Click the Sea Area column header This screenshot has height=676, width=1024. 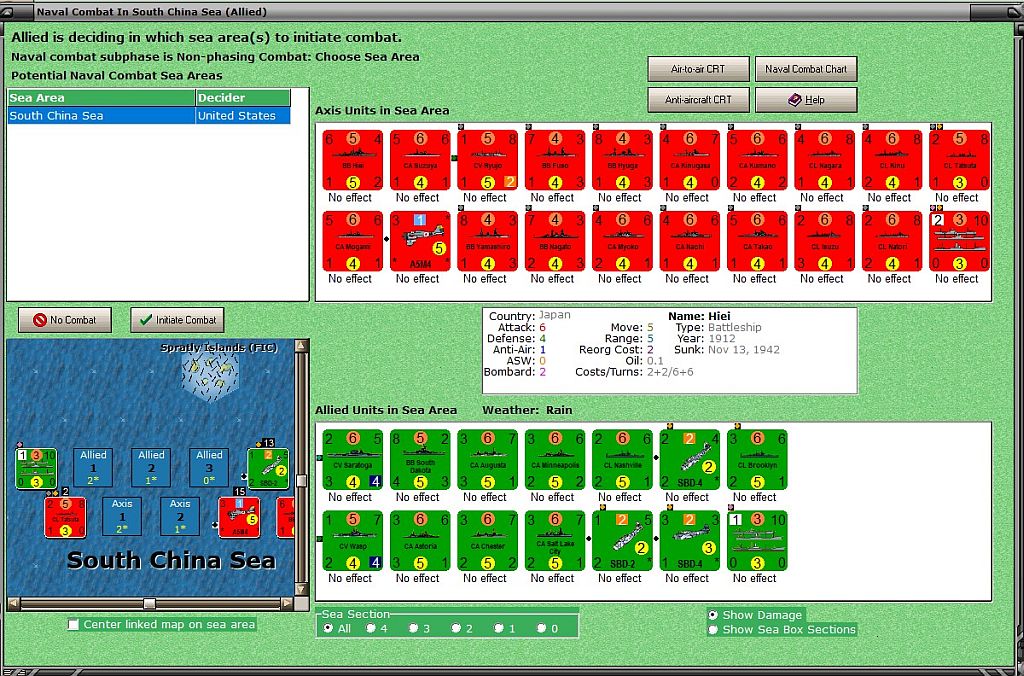101,98
